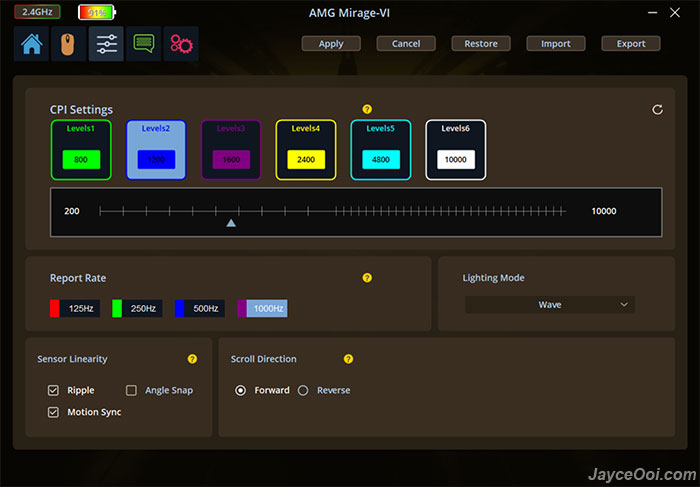The height and width of the screenshot is (487, 700).
Task: Click the white 10000 CPI value
Action: [456, 159]
